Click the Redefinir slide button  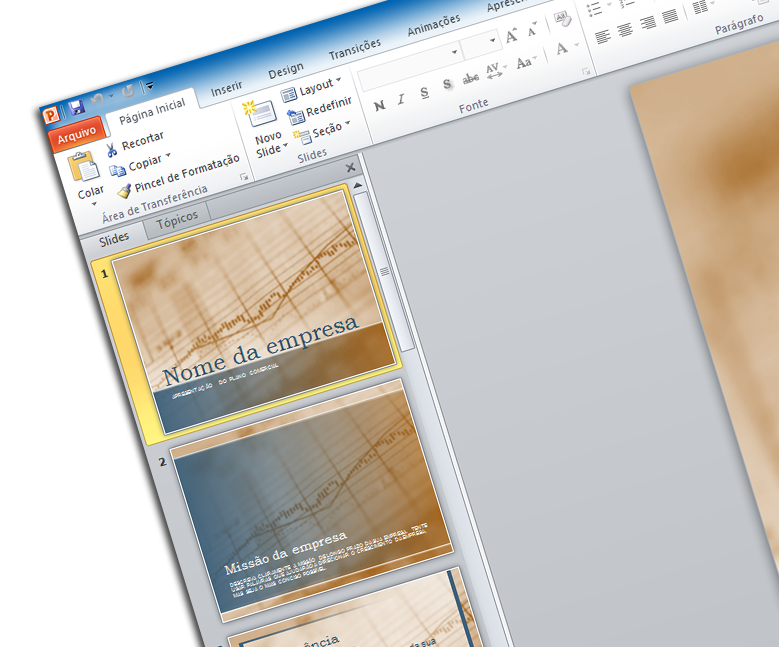coord(296,115)
